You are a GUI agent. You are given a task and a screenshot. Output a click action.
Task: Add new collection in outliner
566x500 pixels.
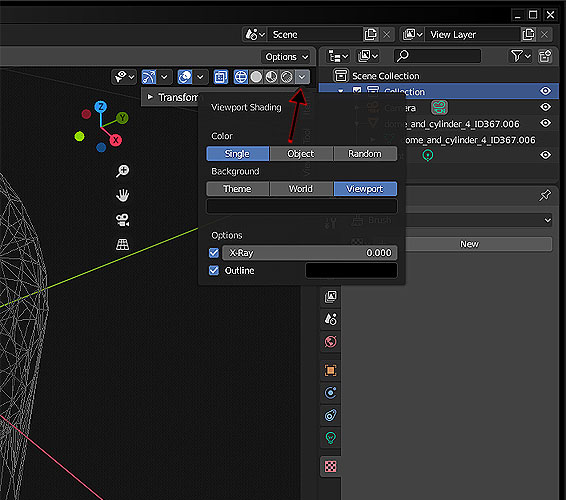coord(545,56)
